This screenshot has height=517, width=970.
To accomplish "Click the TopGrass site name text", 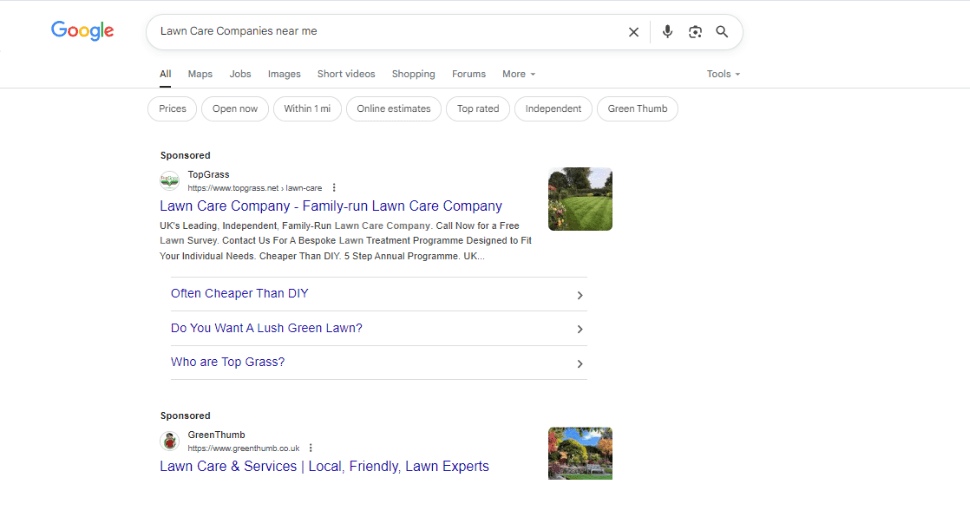I will 208,174.
